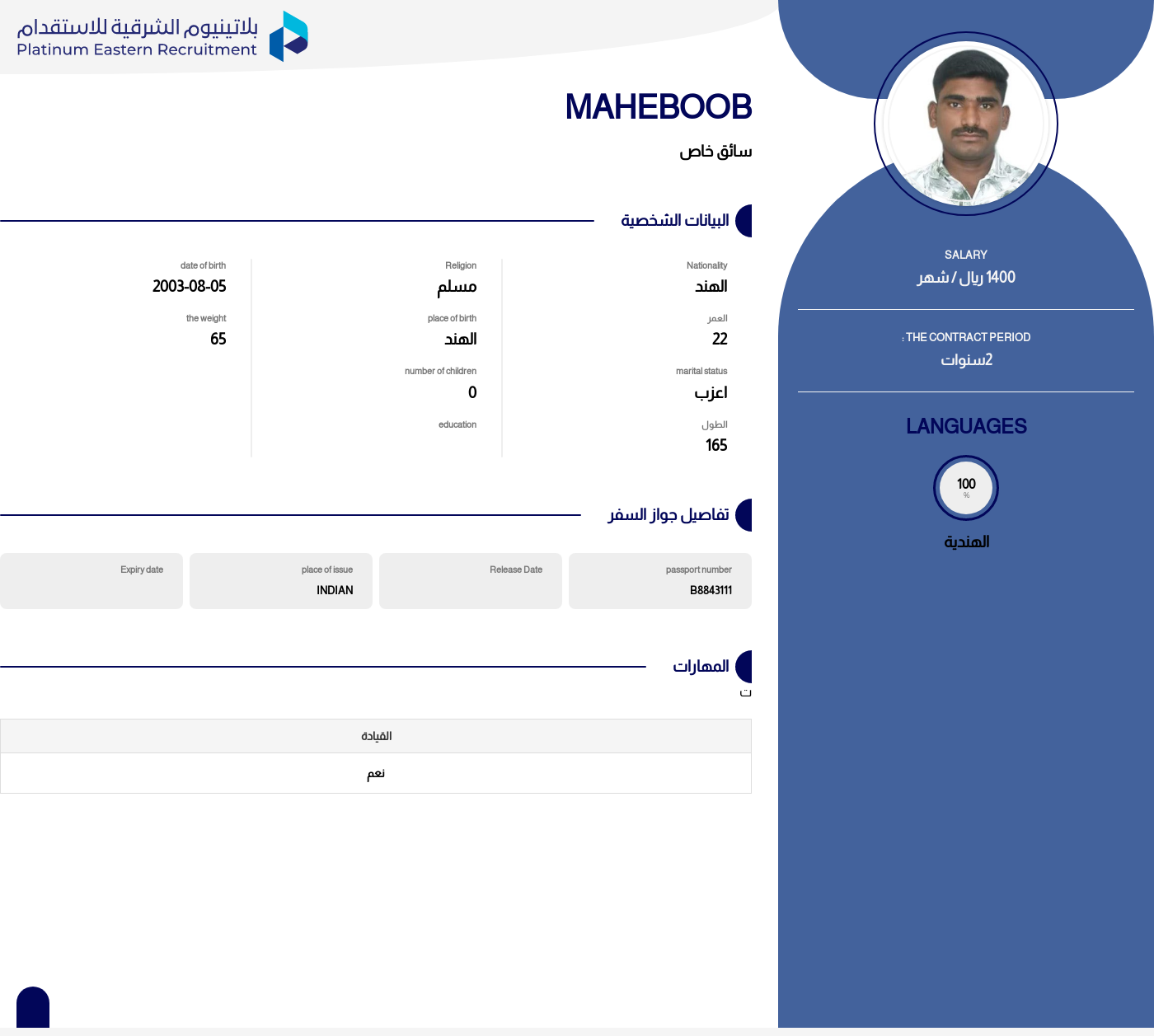Click the driving skill table header cell
The height and width of the screenshot is (1036, 1154).
[376, 736]
